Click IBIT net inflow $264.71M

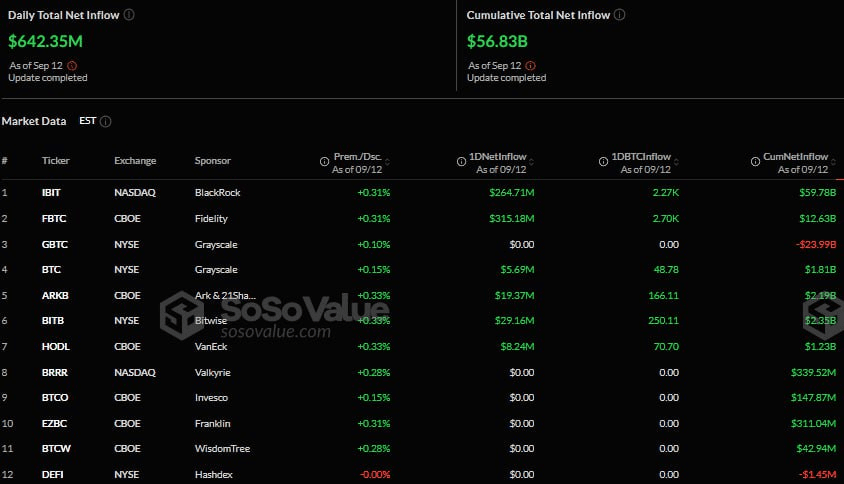click(511, 193)
